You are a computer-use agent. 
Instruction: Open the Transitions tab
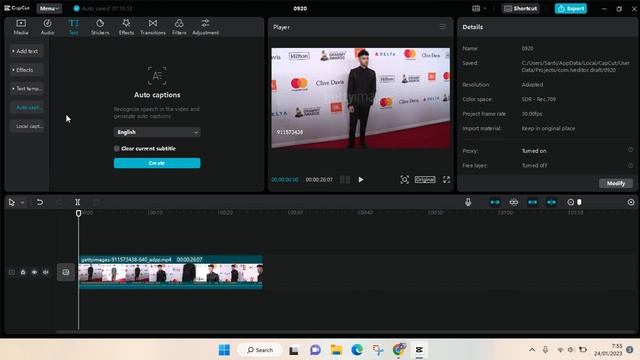pos(153,27)
